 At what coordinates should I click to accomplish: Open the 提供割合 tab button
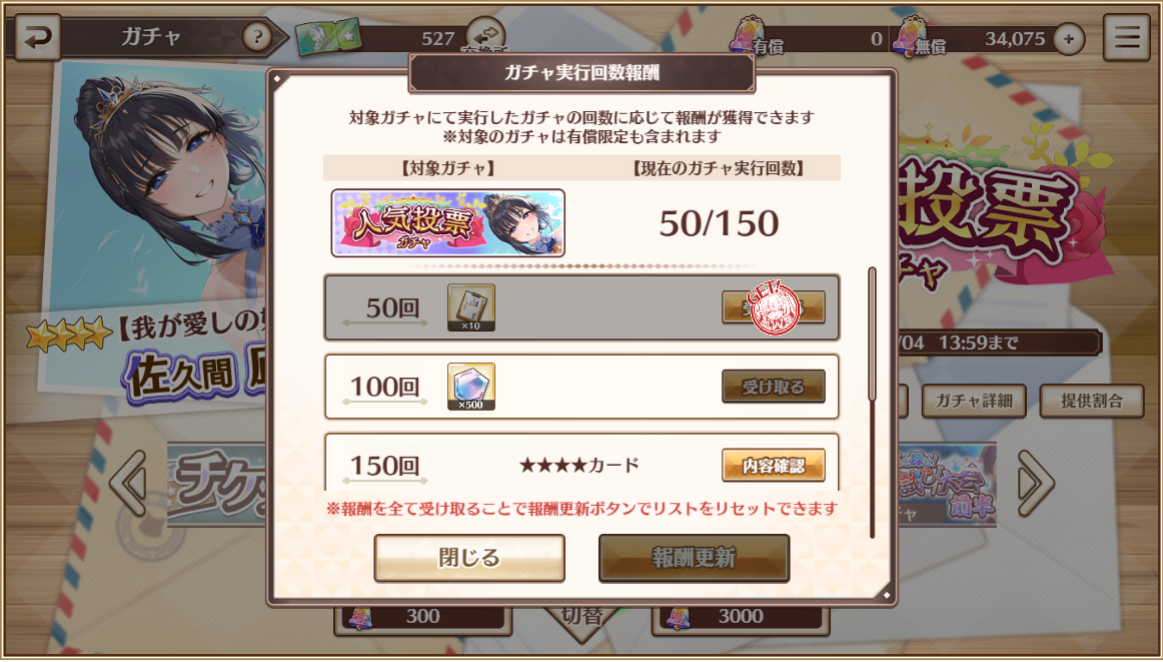click(1091, 401)
